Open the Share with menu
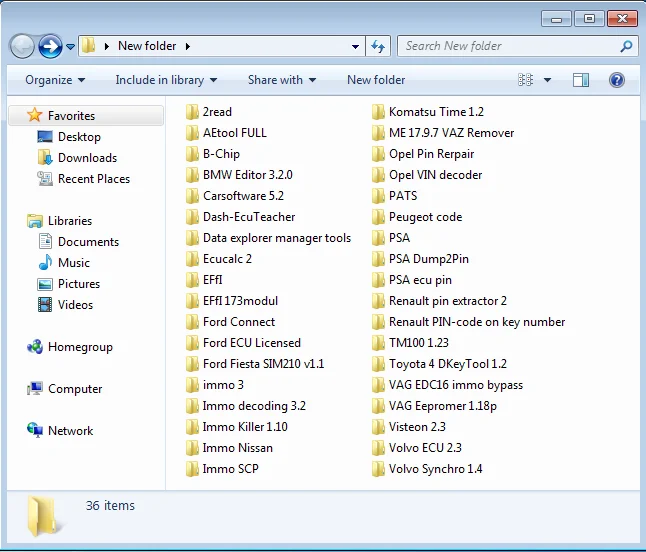 pyautogui.click(x=282, y=80)
